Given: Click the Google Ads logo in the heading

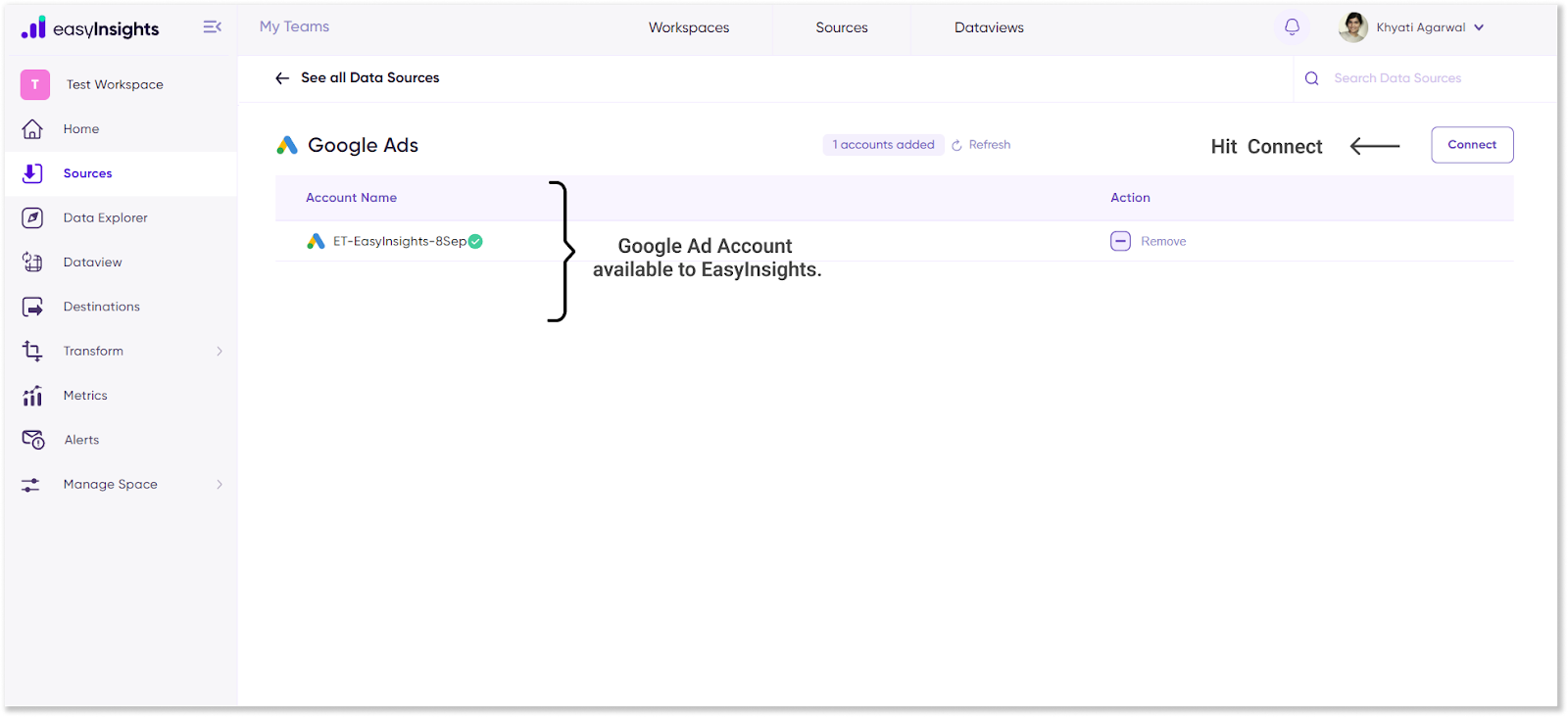Looking at the screenshot, I should 287,145.
